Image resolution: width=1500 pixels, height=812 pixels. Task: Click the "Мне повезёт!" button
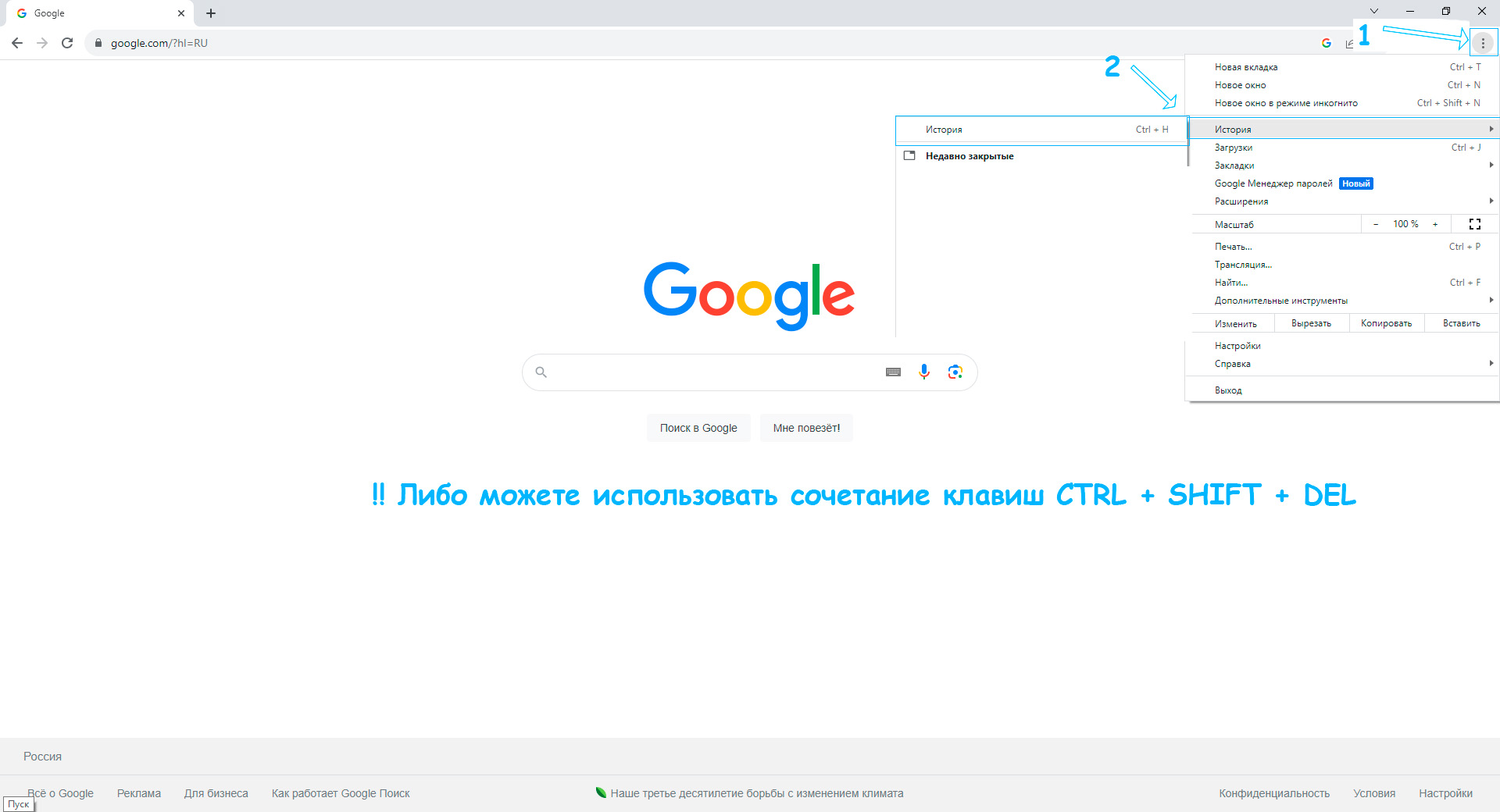click(x=806, y=428)
